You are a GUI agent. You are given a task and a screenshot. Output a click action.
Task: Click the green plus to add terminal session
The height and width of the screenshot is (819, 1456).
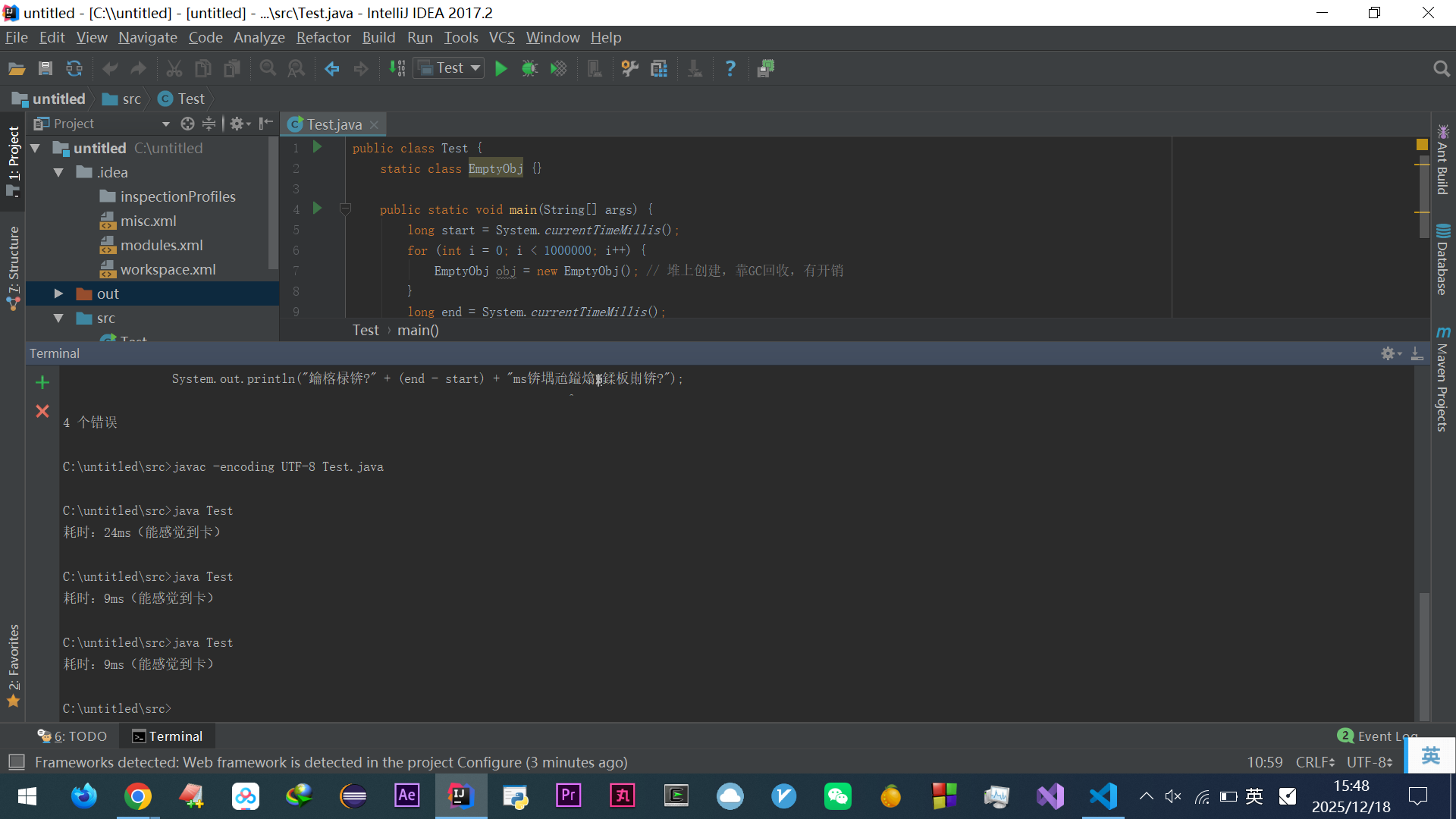coord(42,382)
